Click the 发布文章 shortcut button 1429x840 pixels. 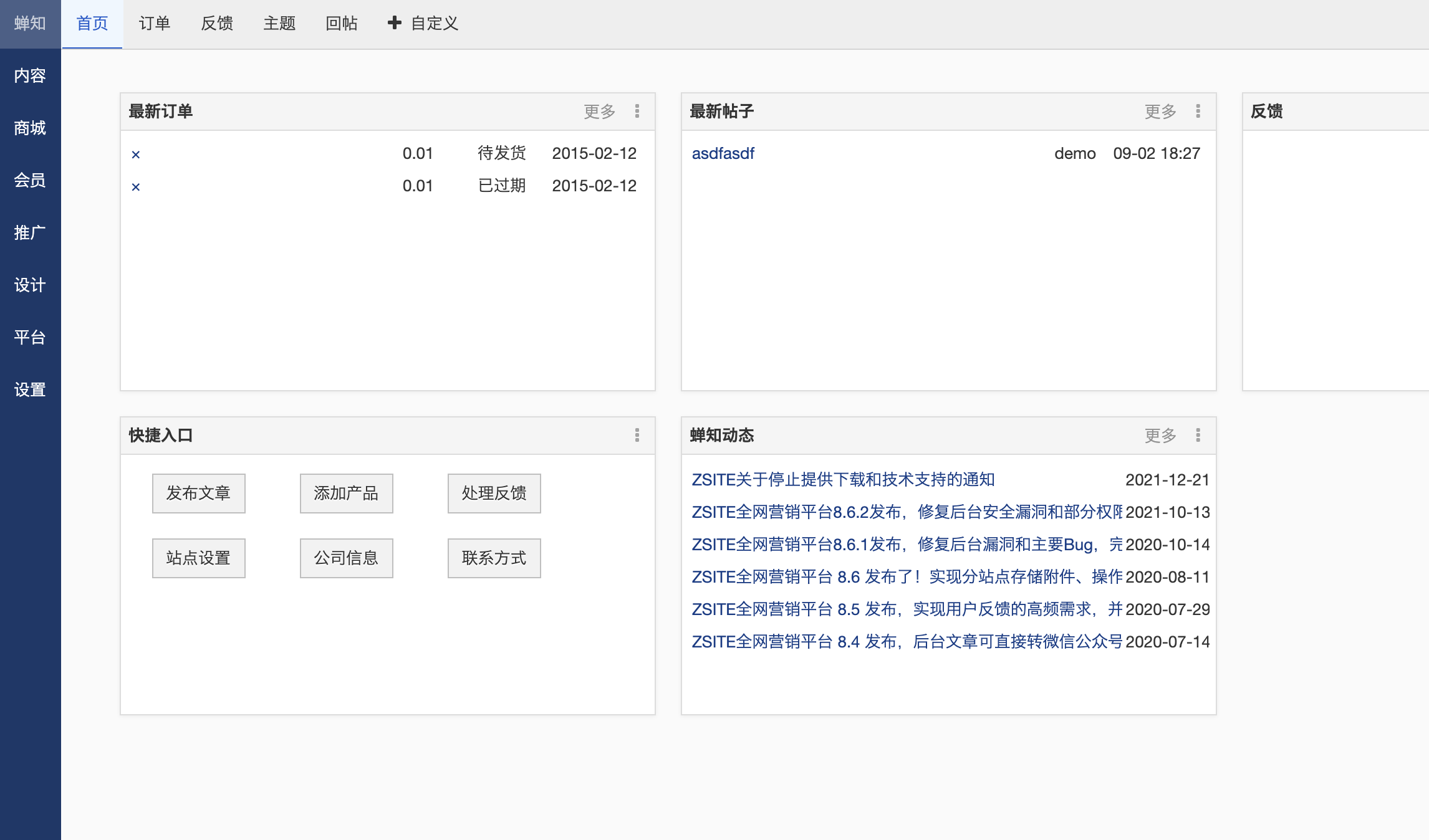[x=198, y=494]
